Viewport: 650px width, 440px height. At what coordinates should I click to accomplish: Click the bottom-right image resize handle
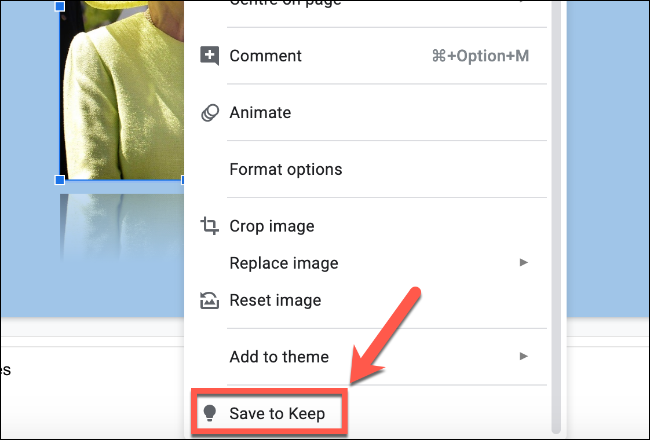(183, 180)
